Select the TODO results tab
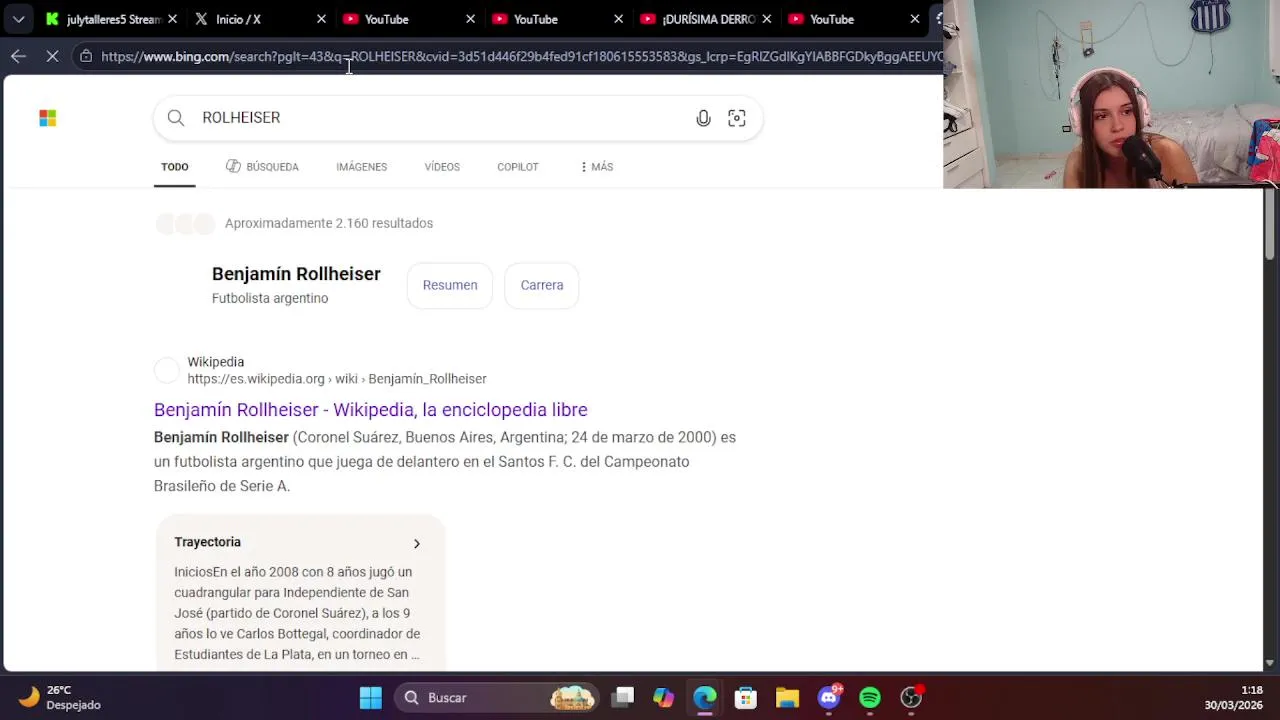 (x=175, y=167)
